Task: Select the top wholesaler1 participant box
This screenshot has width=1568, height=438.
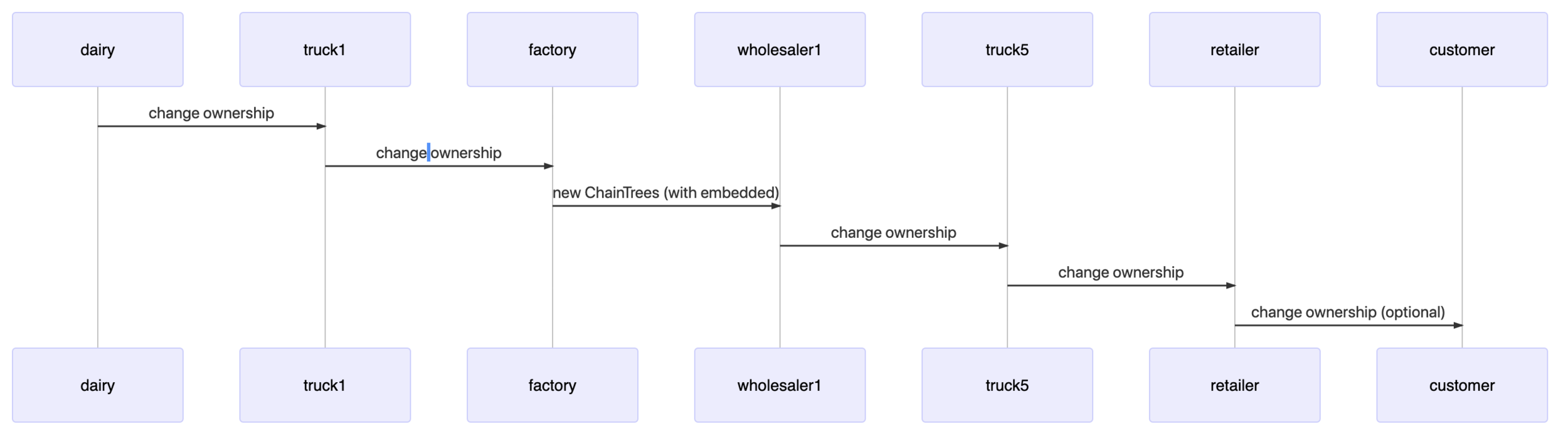Action: coord(780,50)
